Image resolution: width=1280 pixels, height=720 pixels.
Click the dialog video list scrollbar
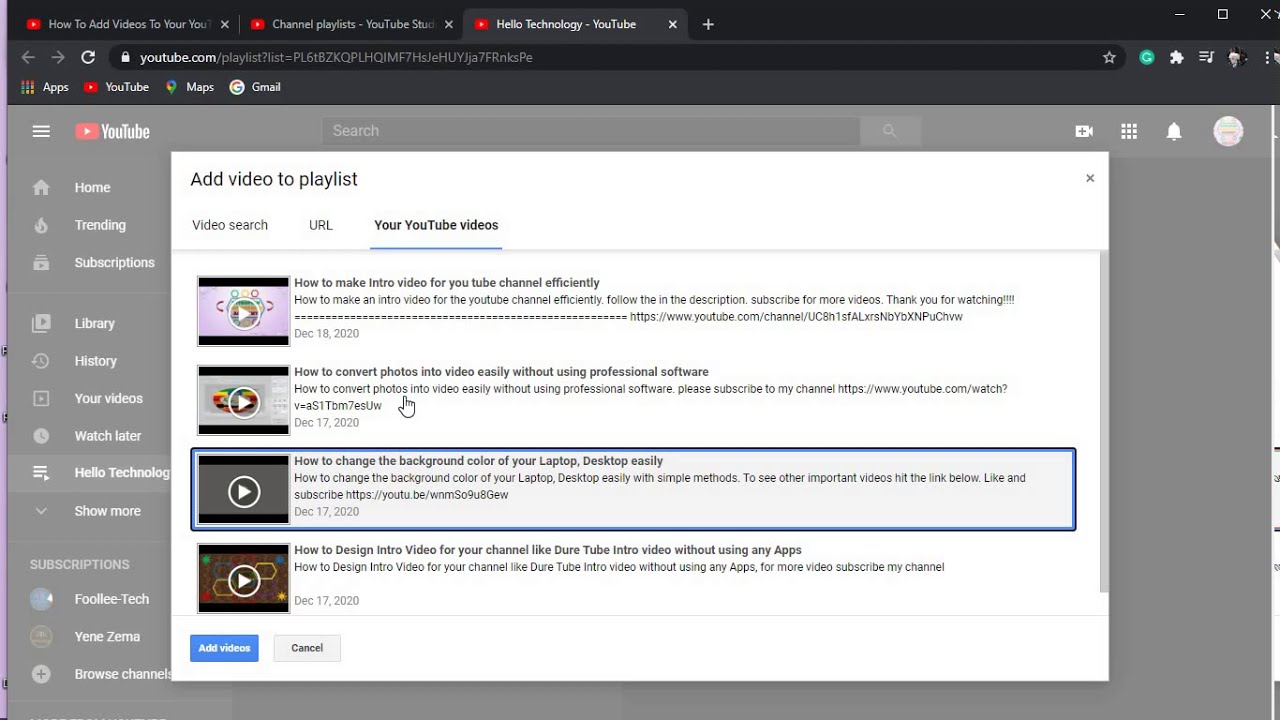click(1104, 422)
